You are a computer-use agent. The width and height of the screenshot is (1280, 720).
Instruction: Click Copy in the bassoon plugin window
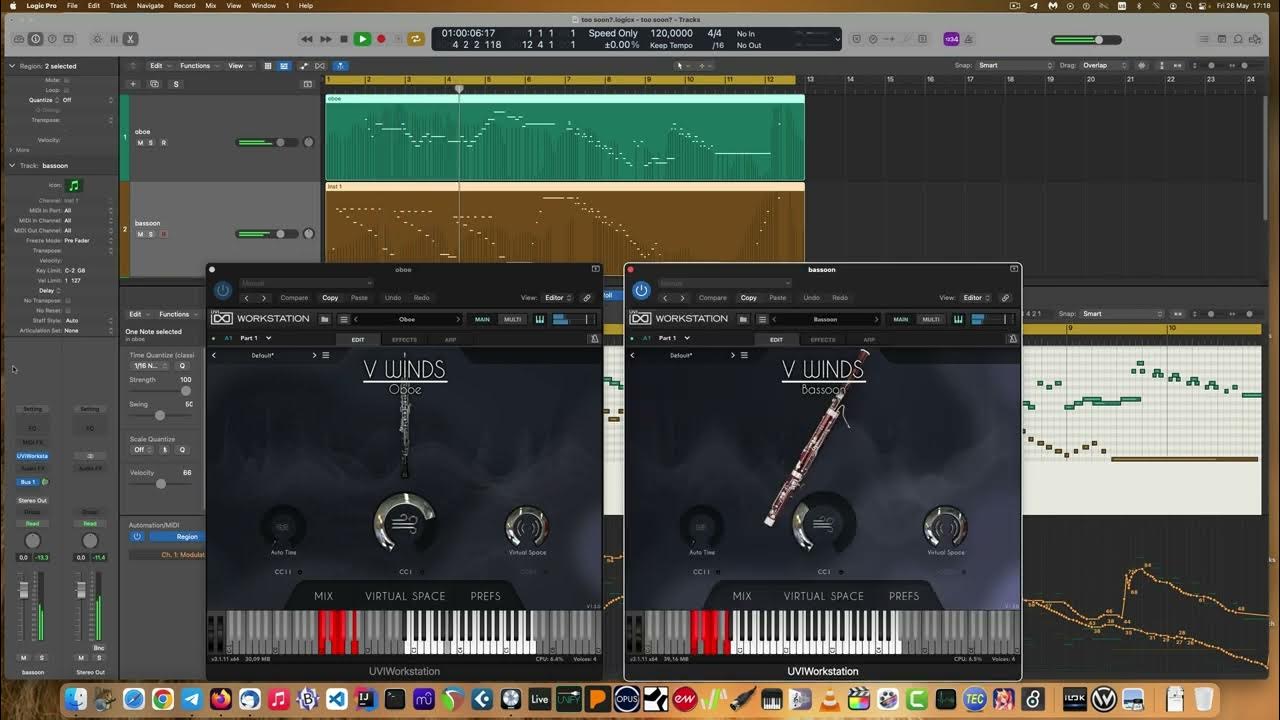point(748,297)
